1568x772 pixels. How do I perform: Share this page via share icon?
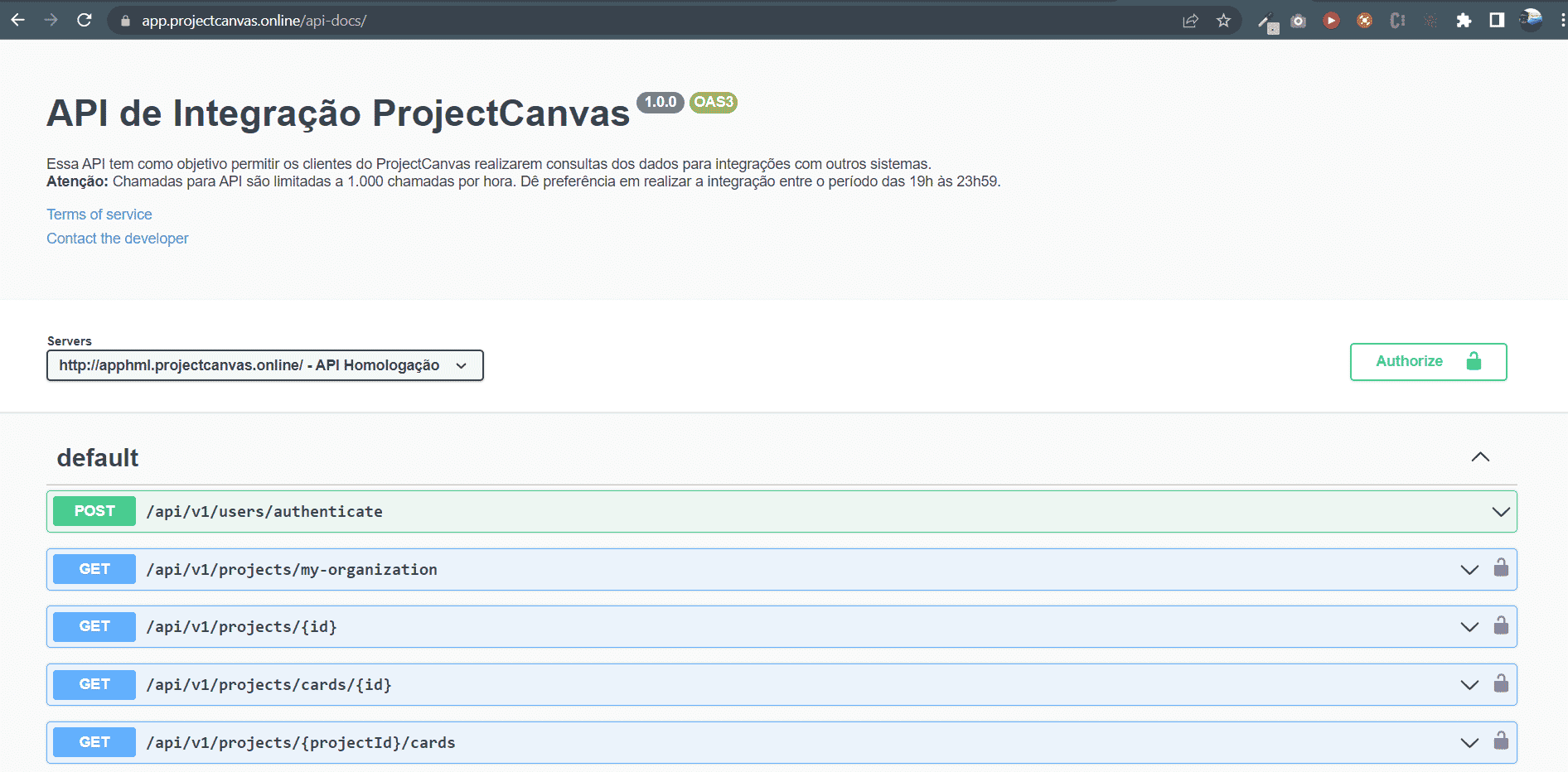pos(1191,21)
